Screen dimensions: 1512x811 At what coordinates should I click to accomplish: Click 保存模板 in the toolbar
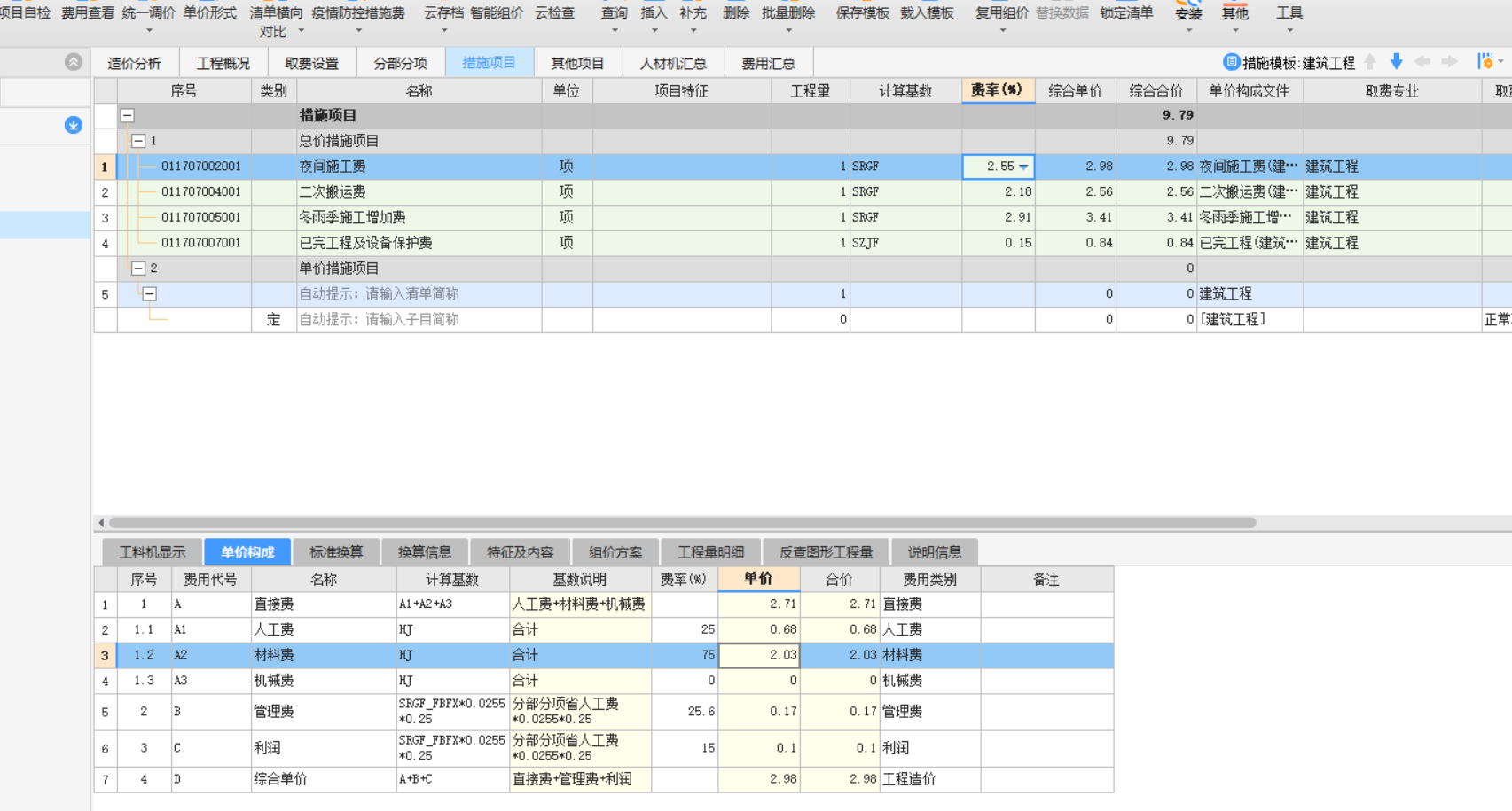pos(863,13)
